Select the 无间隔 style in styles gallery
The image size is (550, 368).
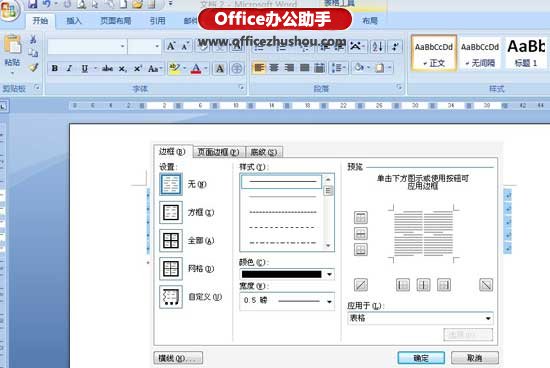[480, 54]
